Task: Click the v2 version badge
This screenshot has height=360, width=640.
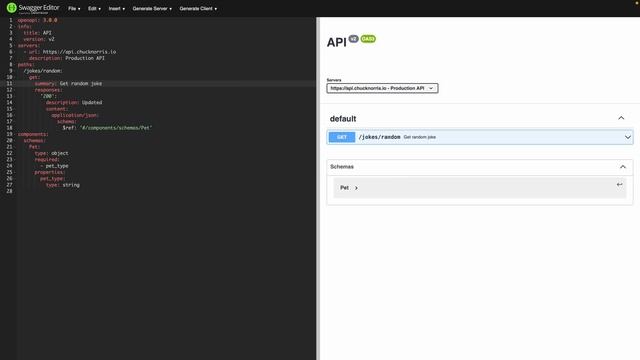Action: [x=353, y=39]
